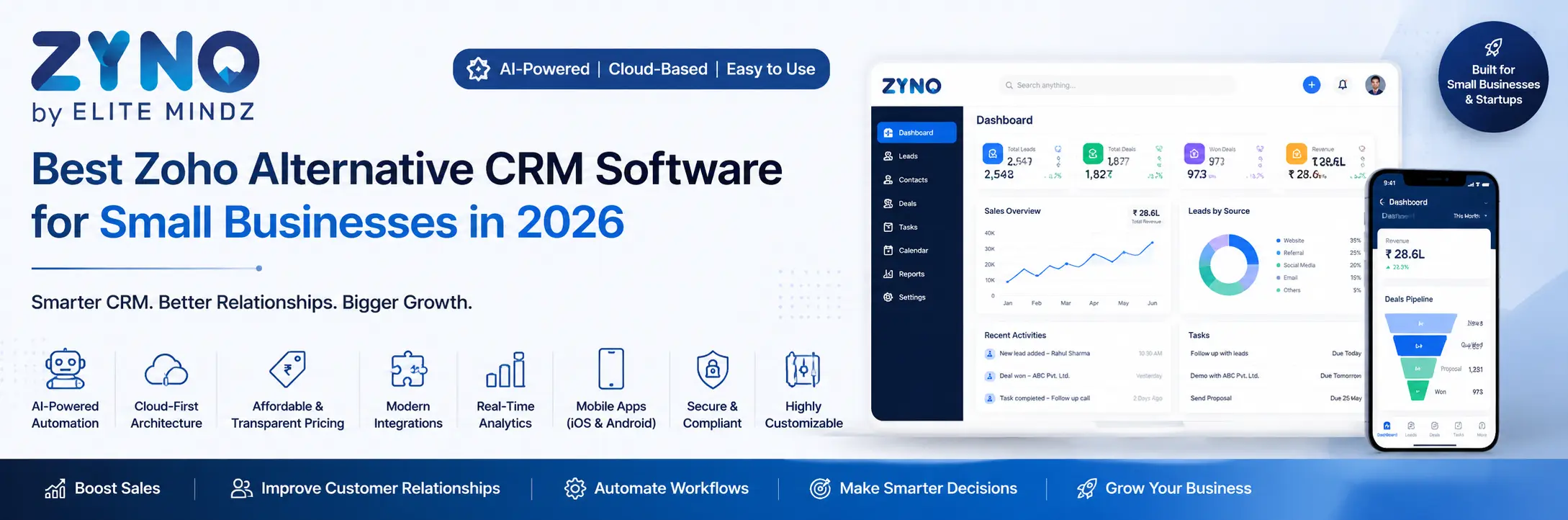Viewport: 1568px width, 520px height.
Task: Tap the Deals tab in phone bottom bar
Action: [1435, 429]
